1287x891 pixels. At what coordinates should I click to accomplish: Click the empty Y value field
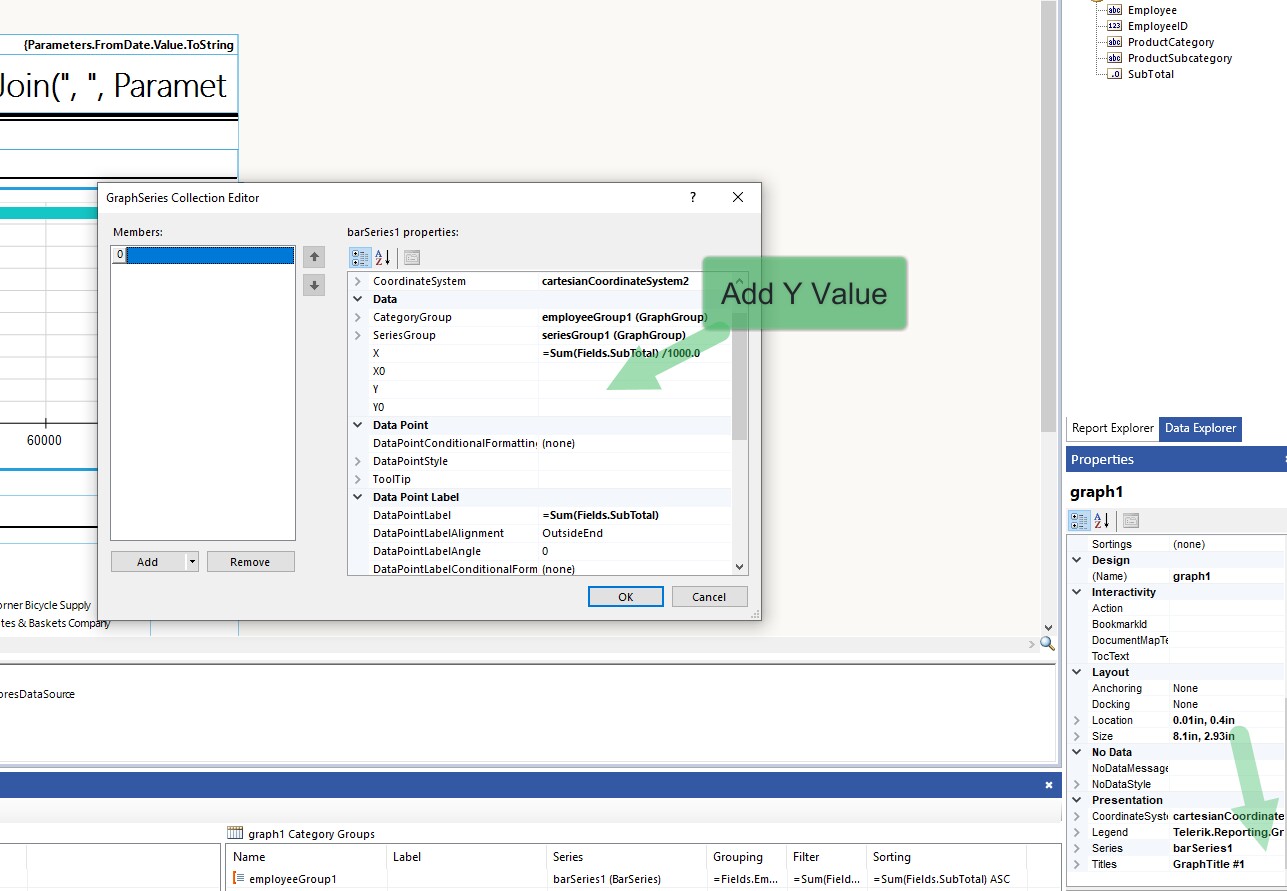635,389
